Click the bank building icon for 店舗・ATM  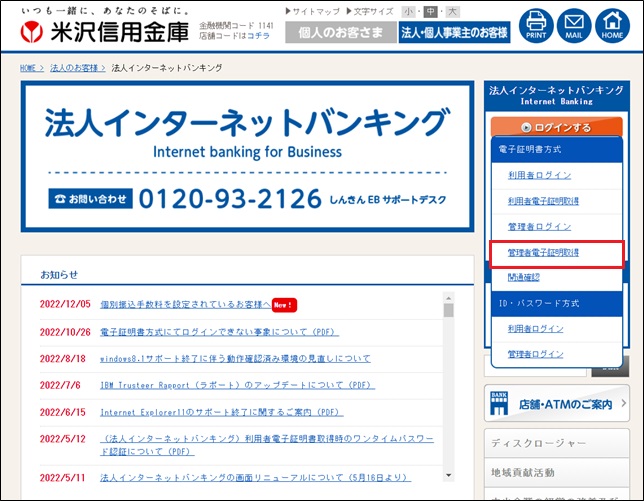pyautogui.click(x=499, y=404)
